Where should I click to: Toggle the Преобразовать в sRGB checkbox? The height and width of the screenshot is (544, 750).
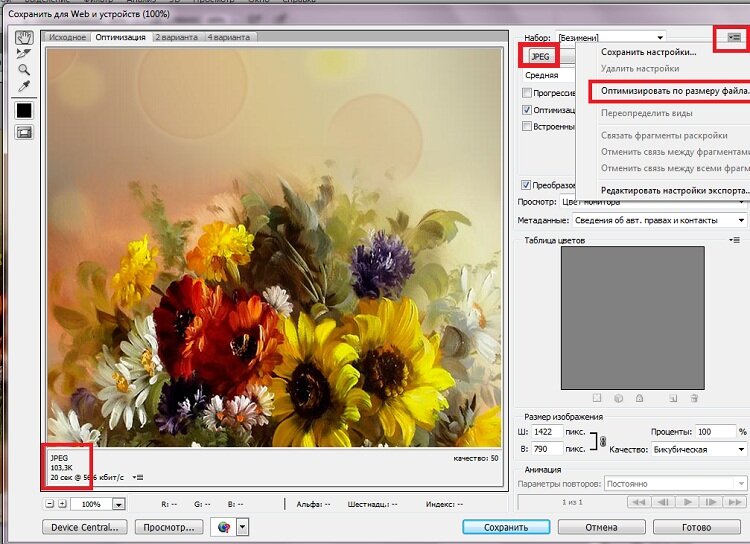click(526, 185)
